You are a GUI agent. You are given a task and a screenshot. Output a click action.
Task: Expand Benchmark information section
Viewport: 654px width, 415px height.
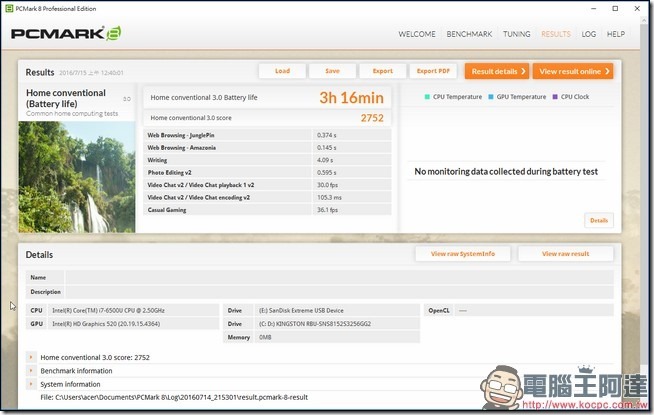click(31, 370)
